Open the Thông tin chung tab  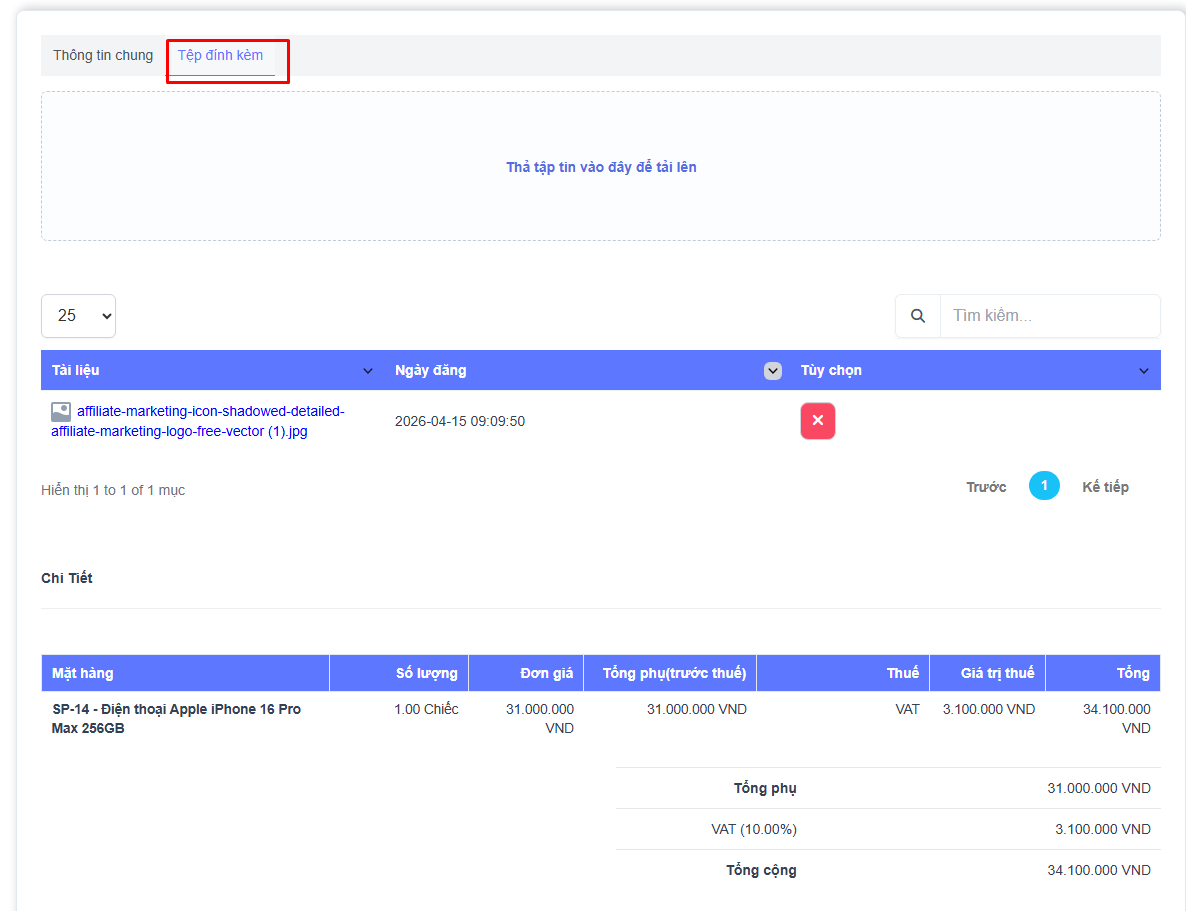103,55
